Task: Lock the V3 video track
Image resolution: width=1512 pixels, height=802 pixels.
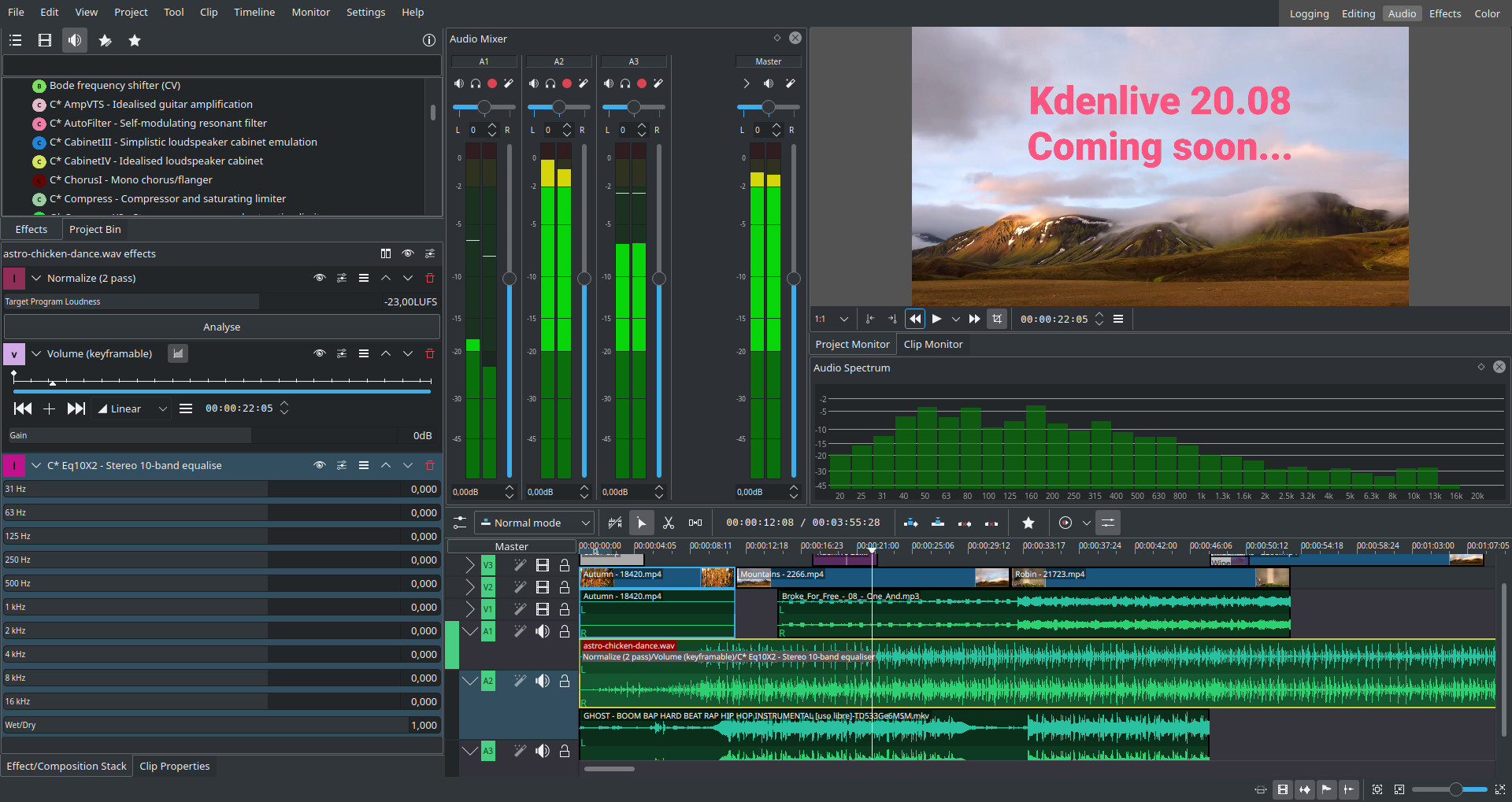Action: tap(565, 565)
